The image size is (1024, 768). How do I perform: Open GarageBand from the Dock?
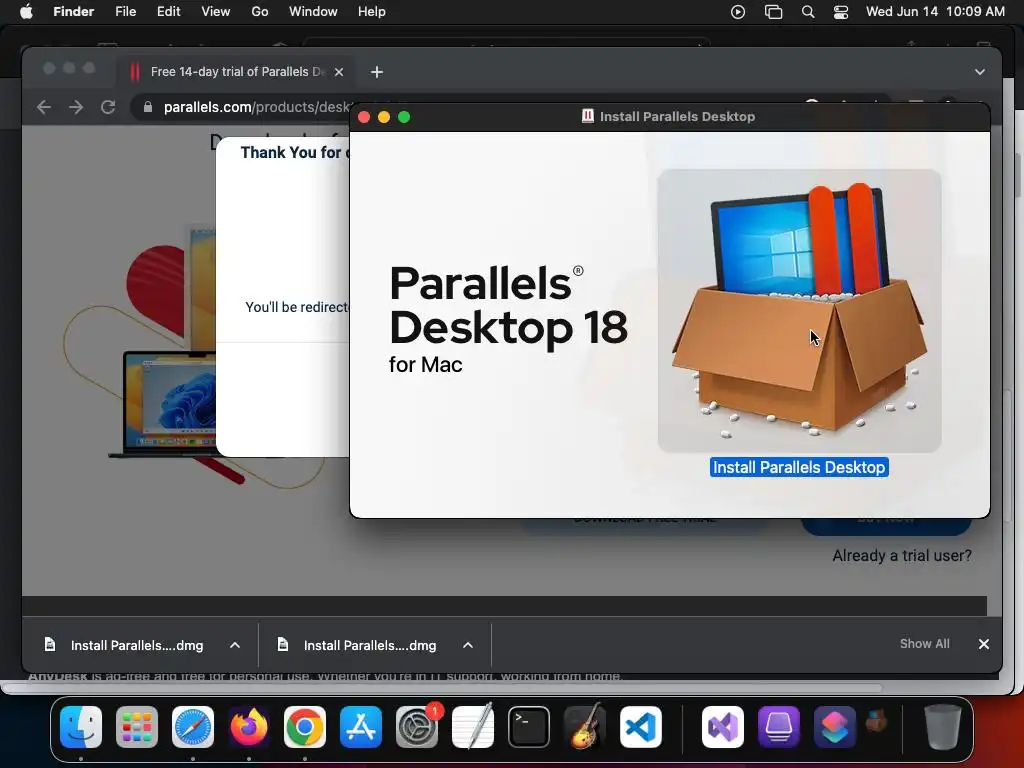[x=584, y=727]
